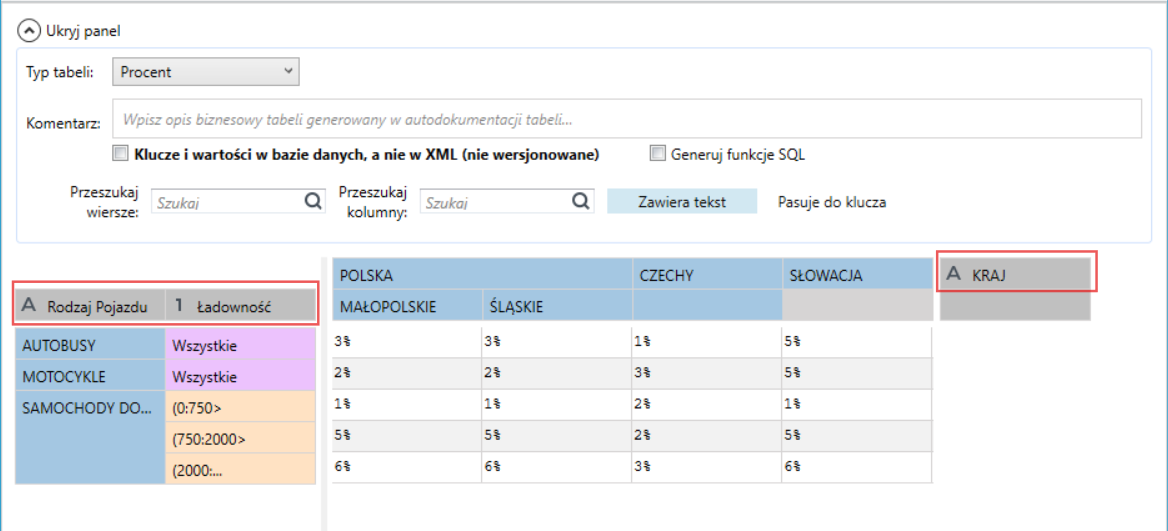Select the ŚLĄSKIE sub-column header

[x=557, y=306]
